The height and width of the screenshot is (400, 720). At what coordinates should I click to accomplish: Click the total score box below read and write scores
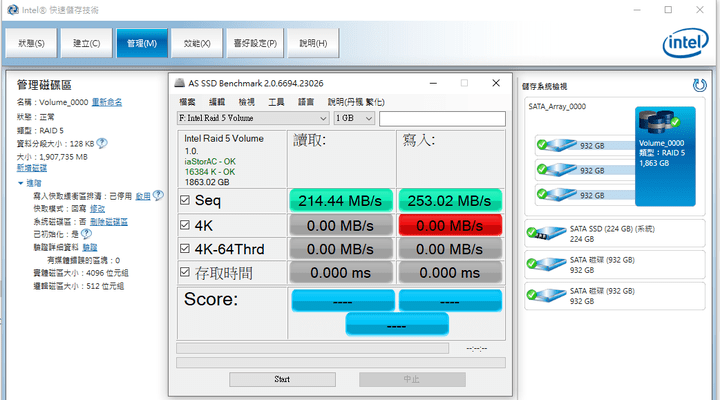(397, 325)
